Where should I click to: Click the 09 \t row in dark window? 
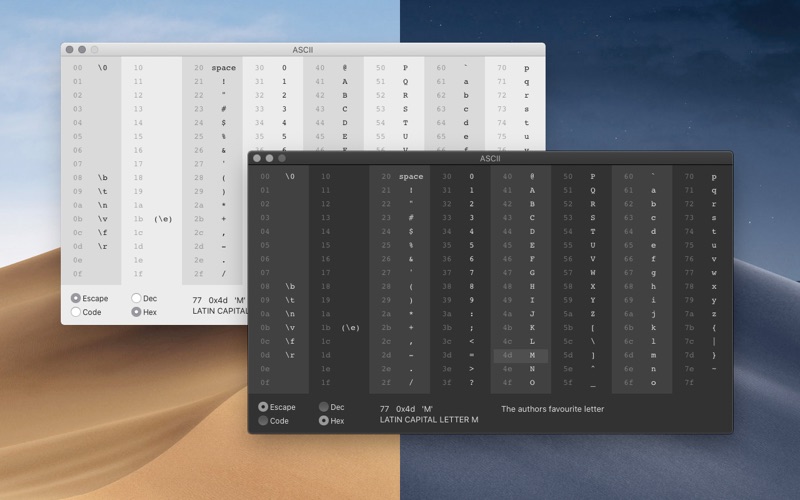coord(278,300)
